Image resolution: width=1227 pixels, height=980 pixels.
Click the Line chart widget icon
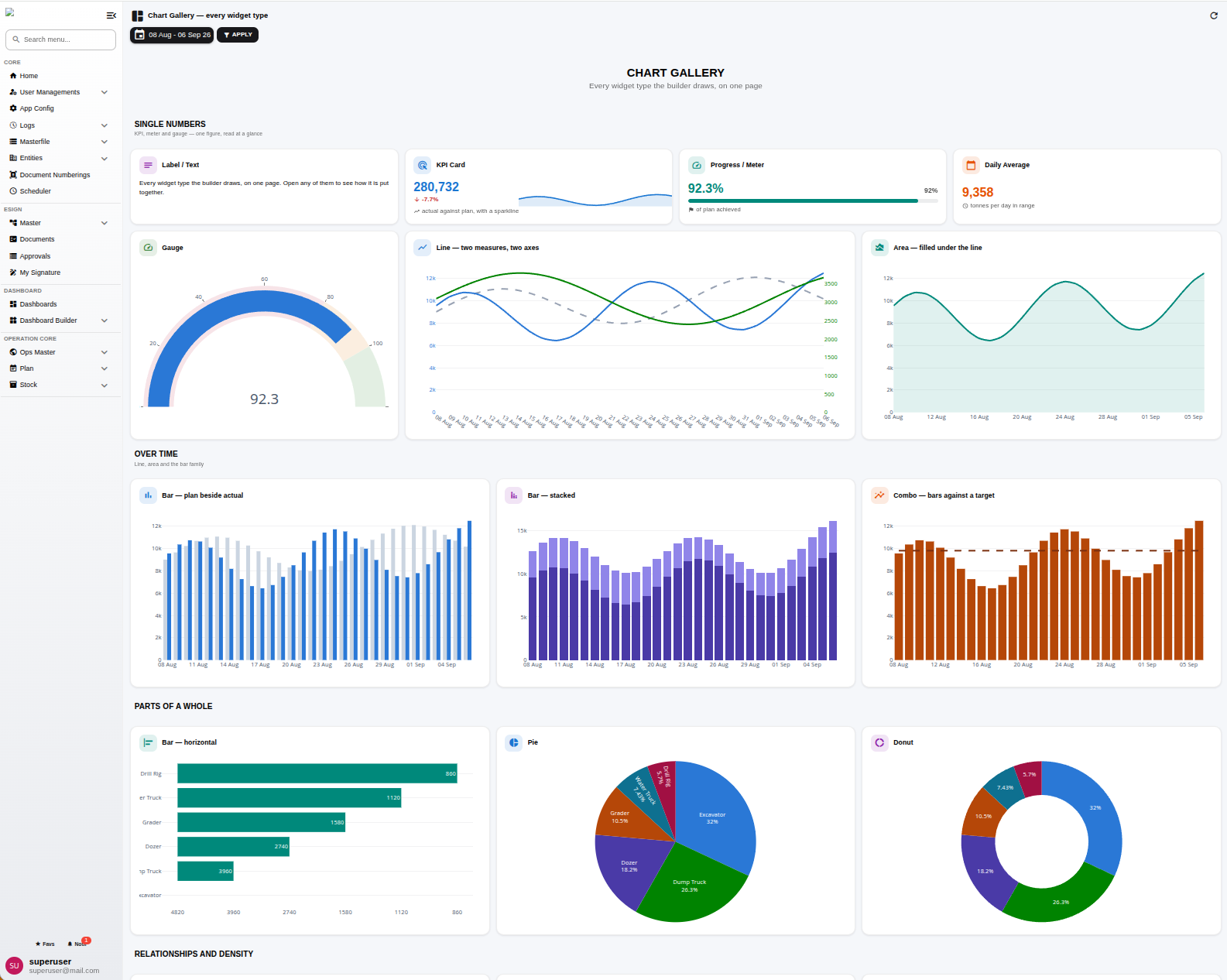click(x=423, y=248)
